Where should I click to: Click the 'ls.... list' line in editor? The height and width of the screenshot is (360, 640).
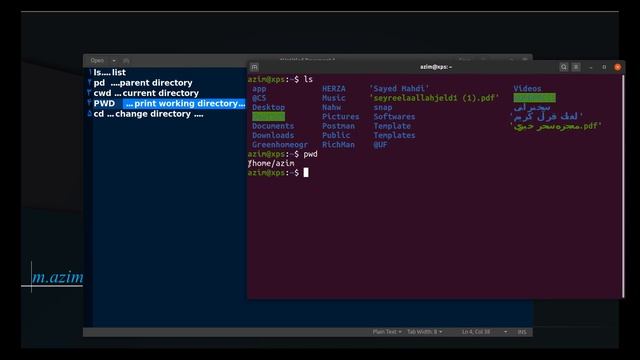(109, 72)
